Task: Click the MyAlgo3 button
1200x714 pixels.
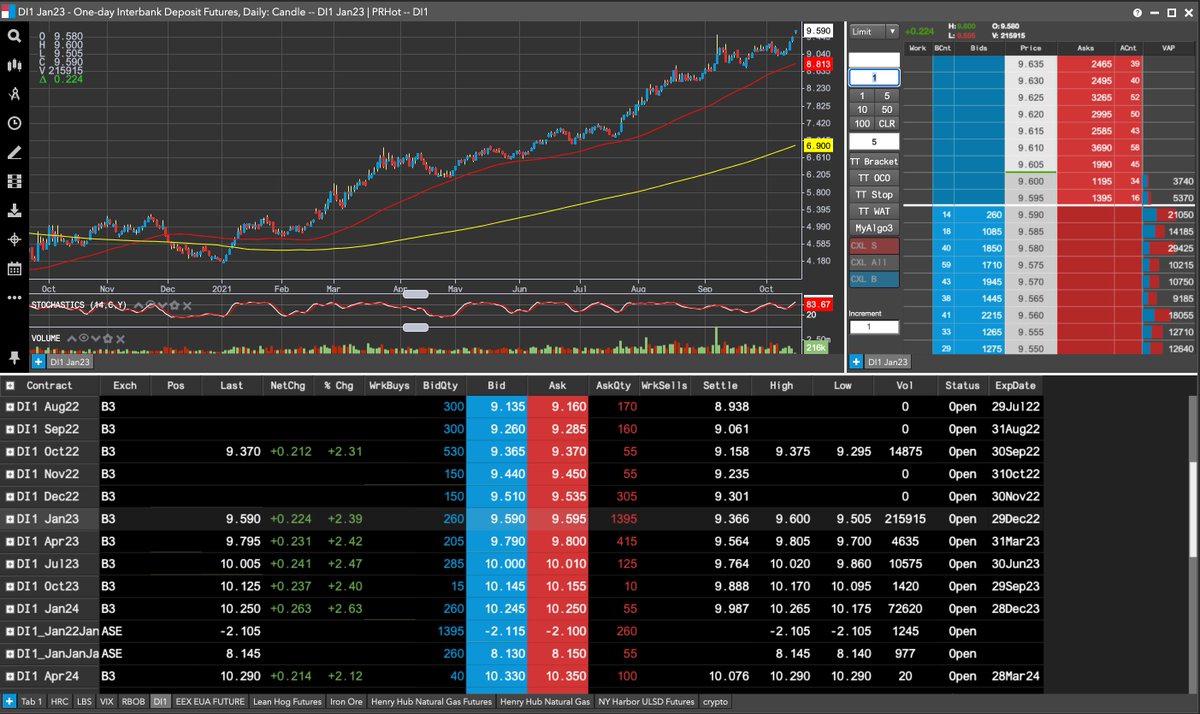Action: (874, 229)
